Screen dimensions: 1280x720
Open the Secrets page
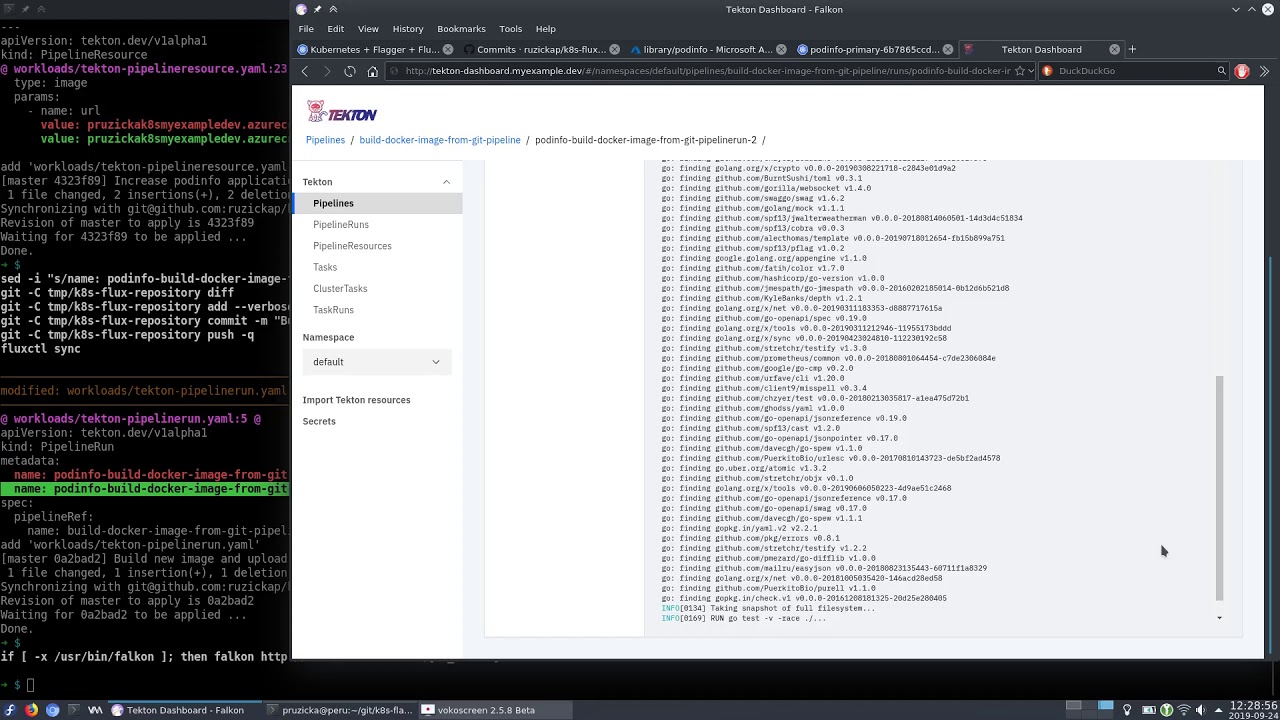tap(319, 421)
